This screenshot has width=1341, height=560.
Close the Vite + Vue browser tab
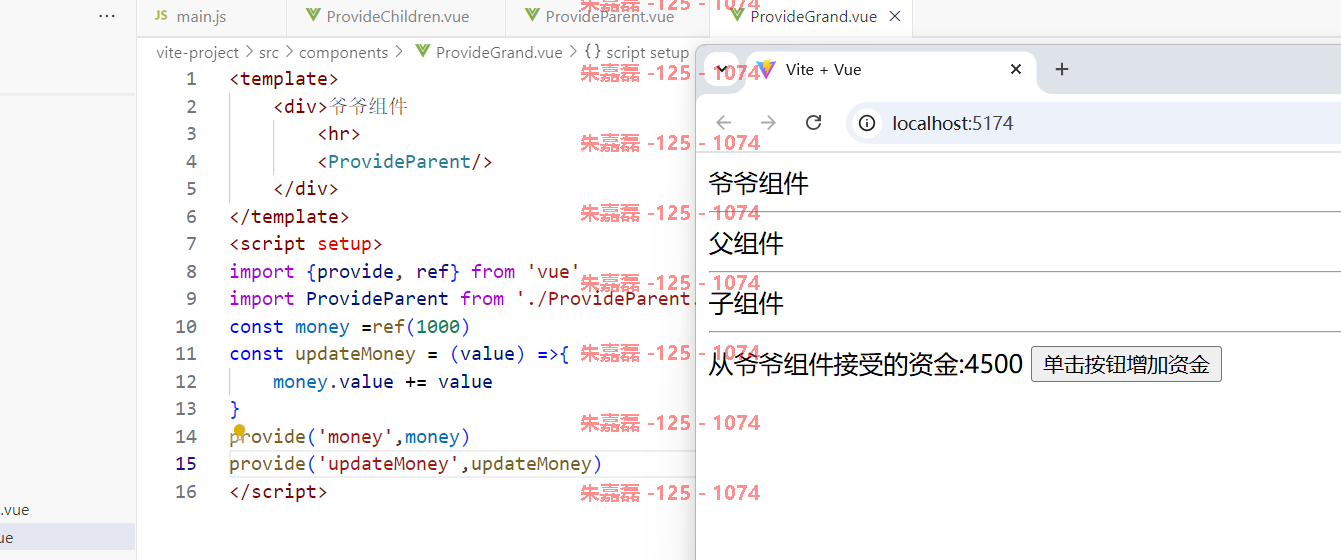tap(1016, 69)
